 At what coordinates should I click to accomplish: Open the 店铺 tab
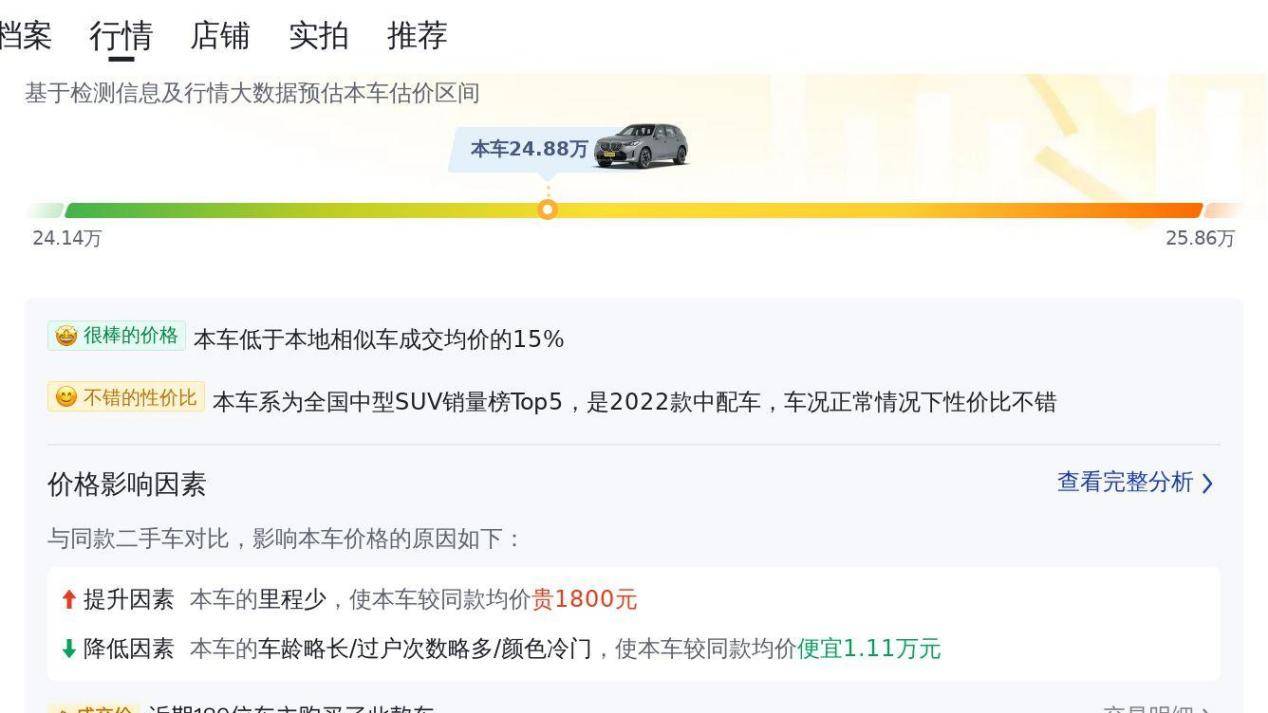tap(220, 36)
